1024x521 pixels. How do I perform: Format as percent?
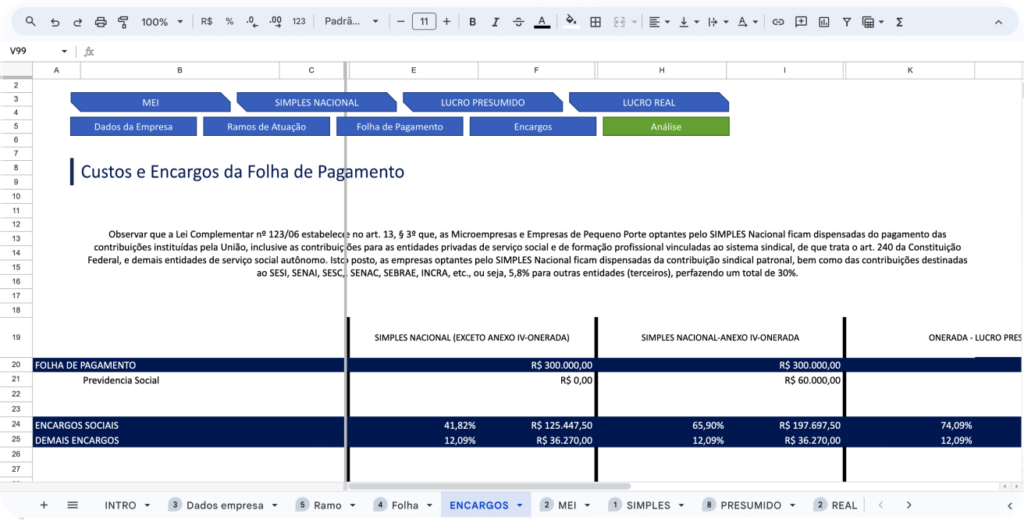click(x=229, y=22)
